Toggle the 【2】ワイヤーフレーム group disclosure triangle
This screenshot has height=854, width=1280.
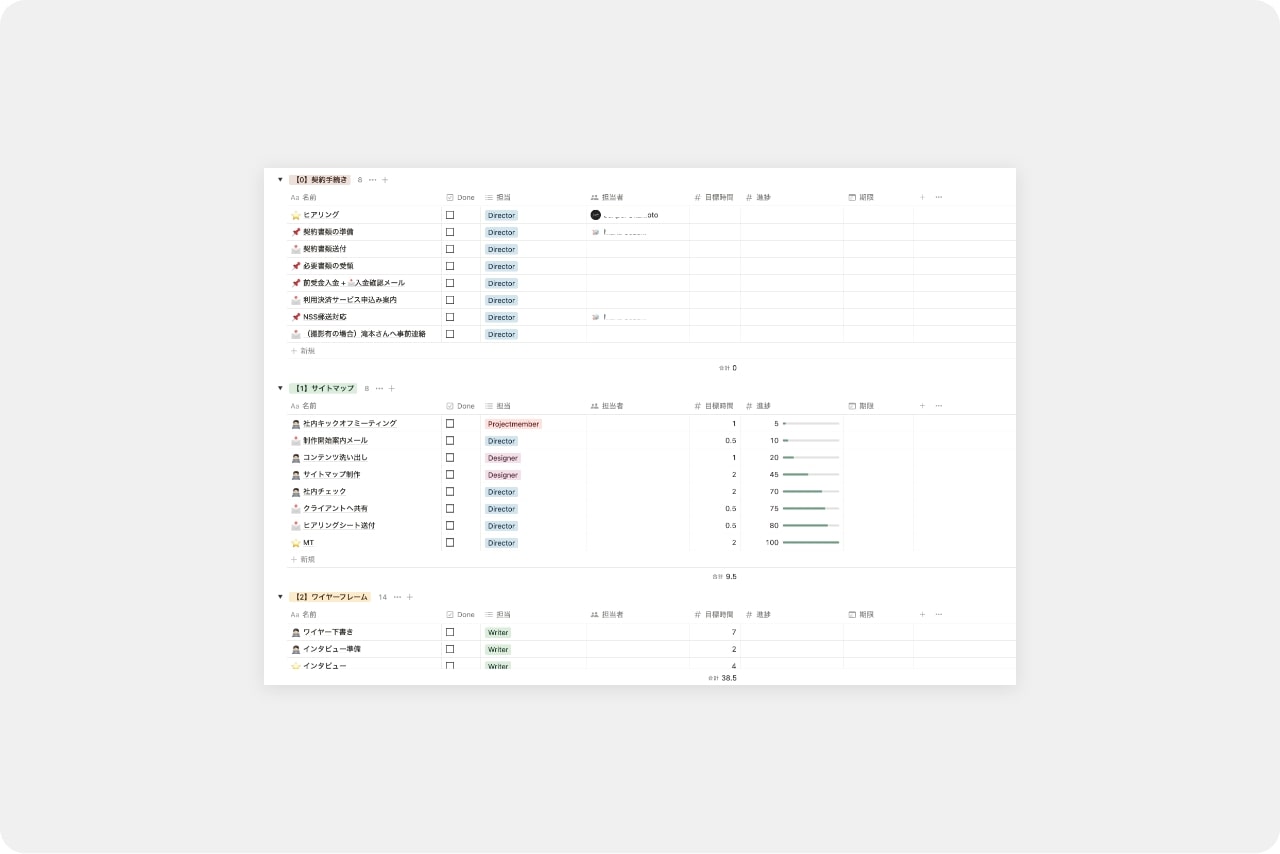point(280,597)
